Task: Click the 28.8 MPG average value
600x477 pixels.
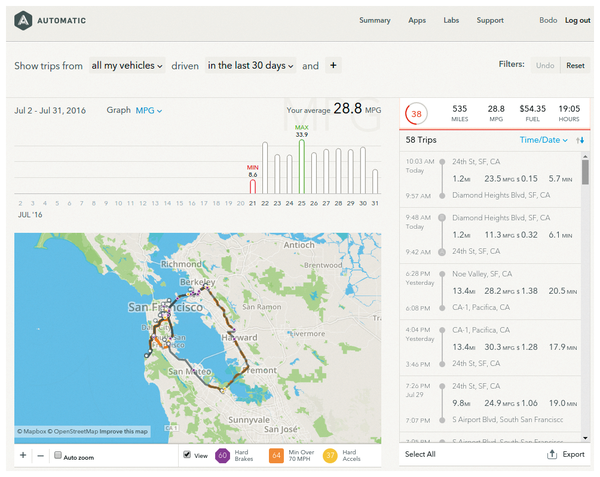Action: pyautogui.click(x=347, y=109)
